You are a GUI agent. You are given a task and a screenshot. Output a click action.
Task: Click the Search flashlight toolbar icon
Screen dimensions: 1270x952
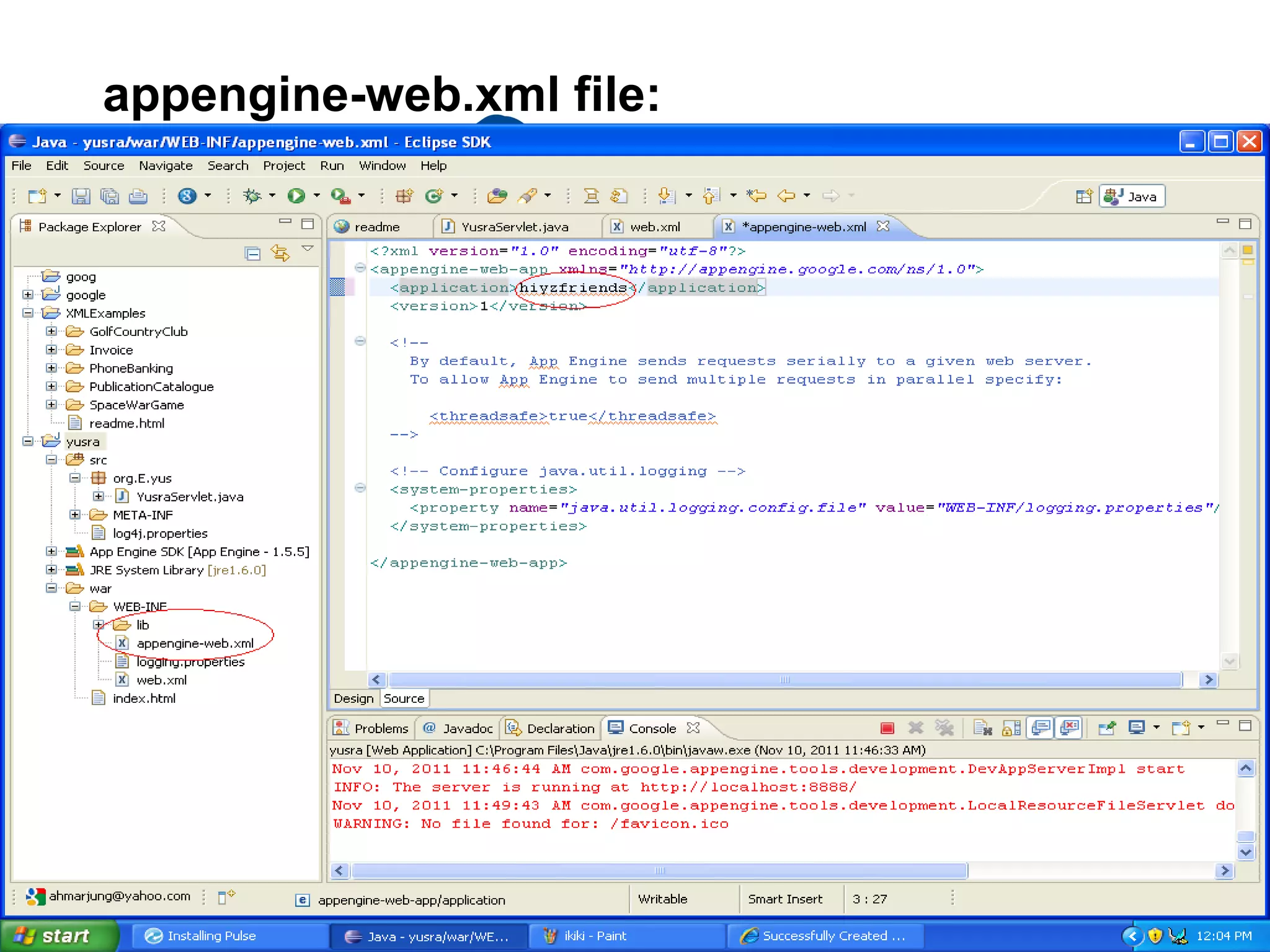527,196
